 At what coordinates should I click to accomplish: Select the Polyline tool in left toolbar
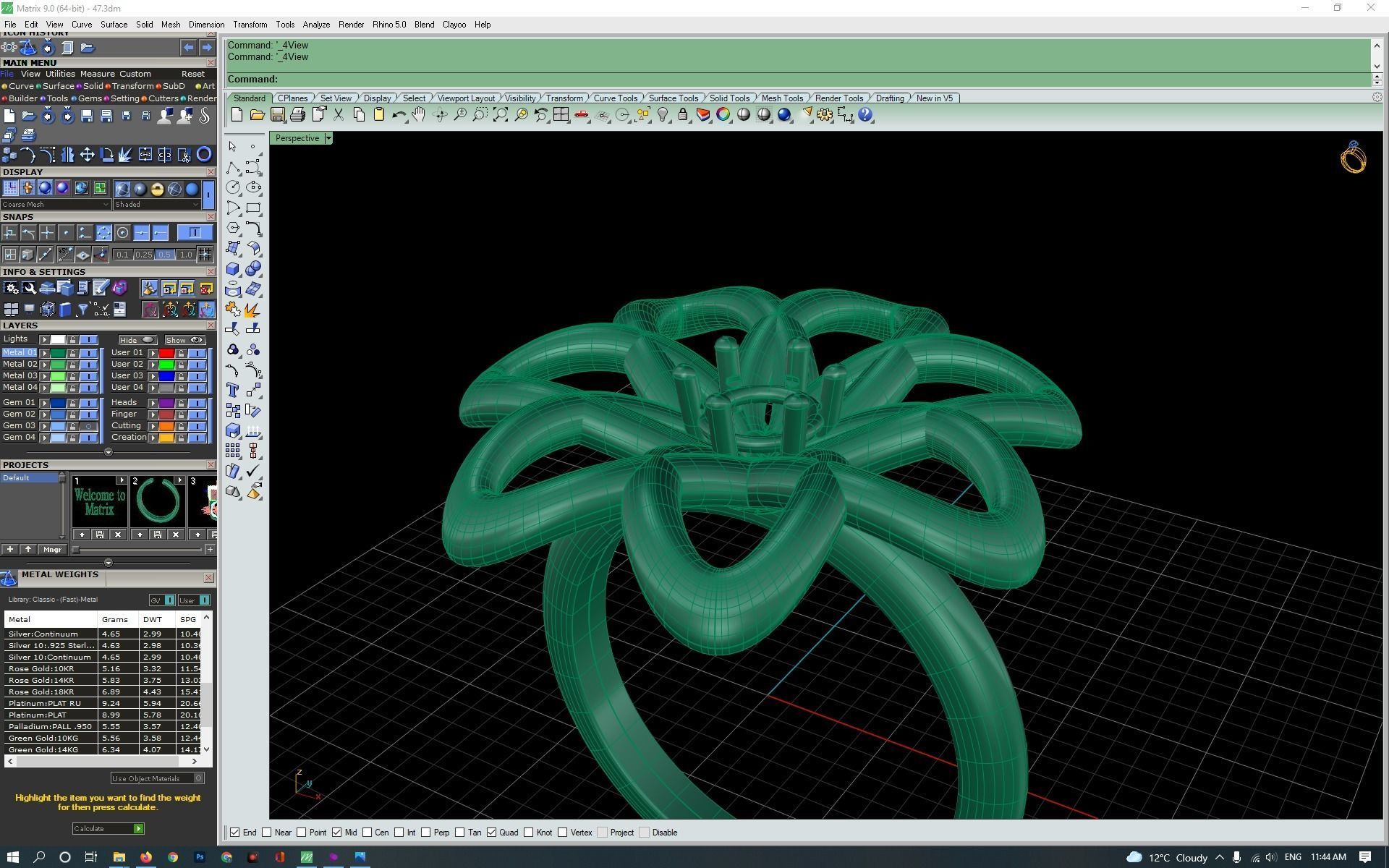pyautogui.click(x=233, y=168)
